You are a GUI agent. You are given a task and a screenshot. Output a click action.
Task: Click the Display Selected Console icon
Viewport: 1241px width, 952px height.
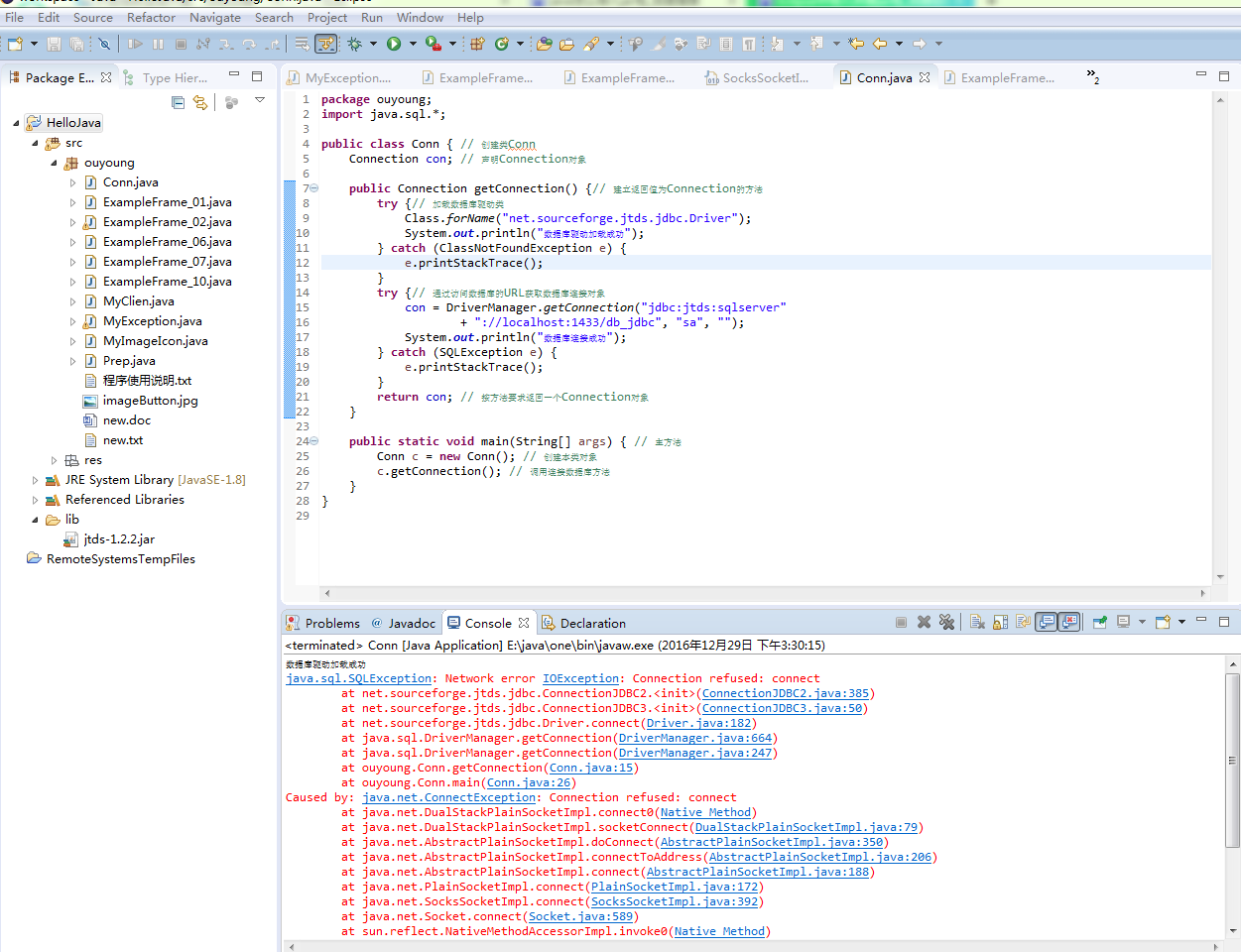point(1123,622)
